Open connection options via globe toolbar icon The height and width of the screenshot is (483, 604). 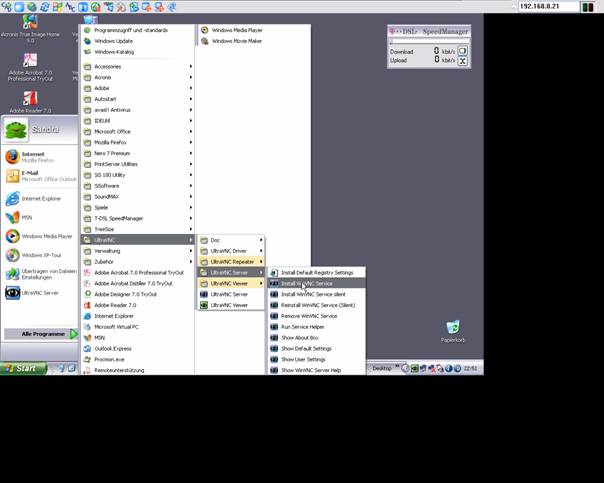tap(32, 7)
